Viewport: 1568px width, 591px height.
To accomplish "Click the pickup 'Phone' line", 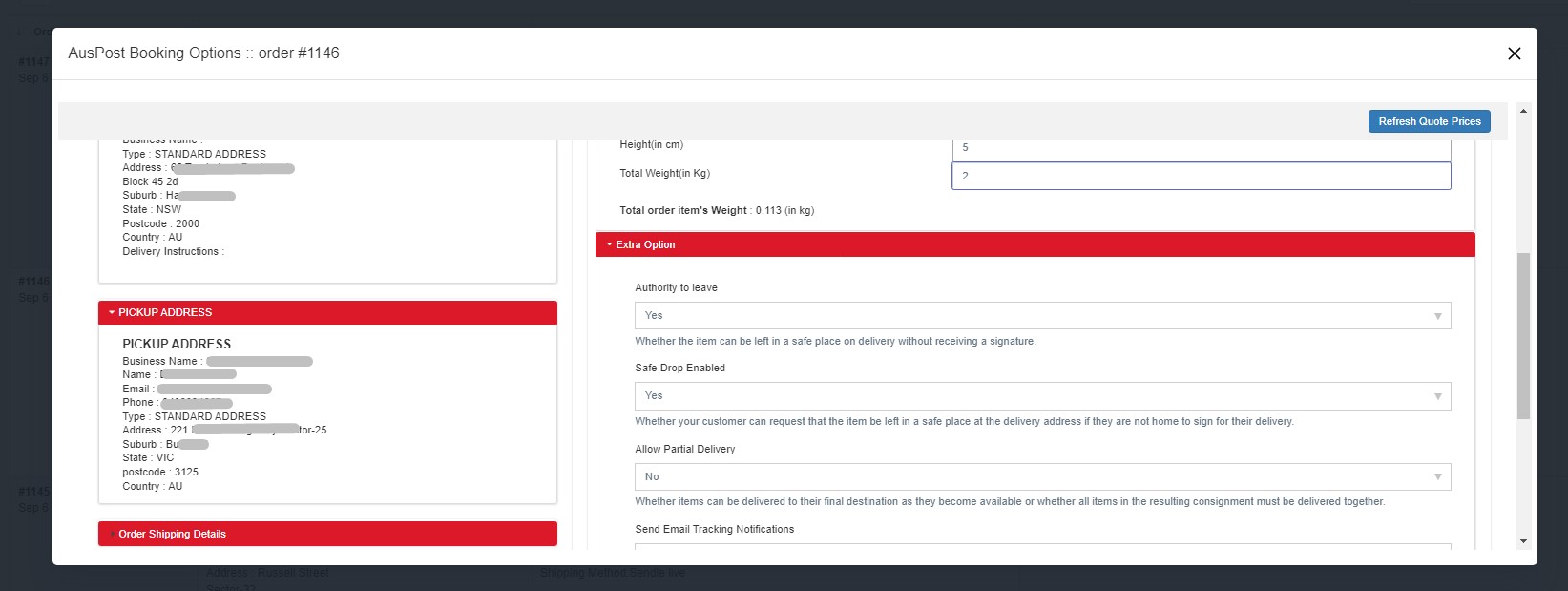I will 178,402.
